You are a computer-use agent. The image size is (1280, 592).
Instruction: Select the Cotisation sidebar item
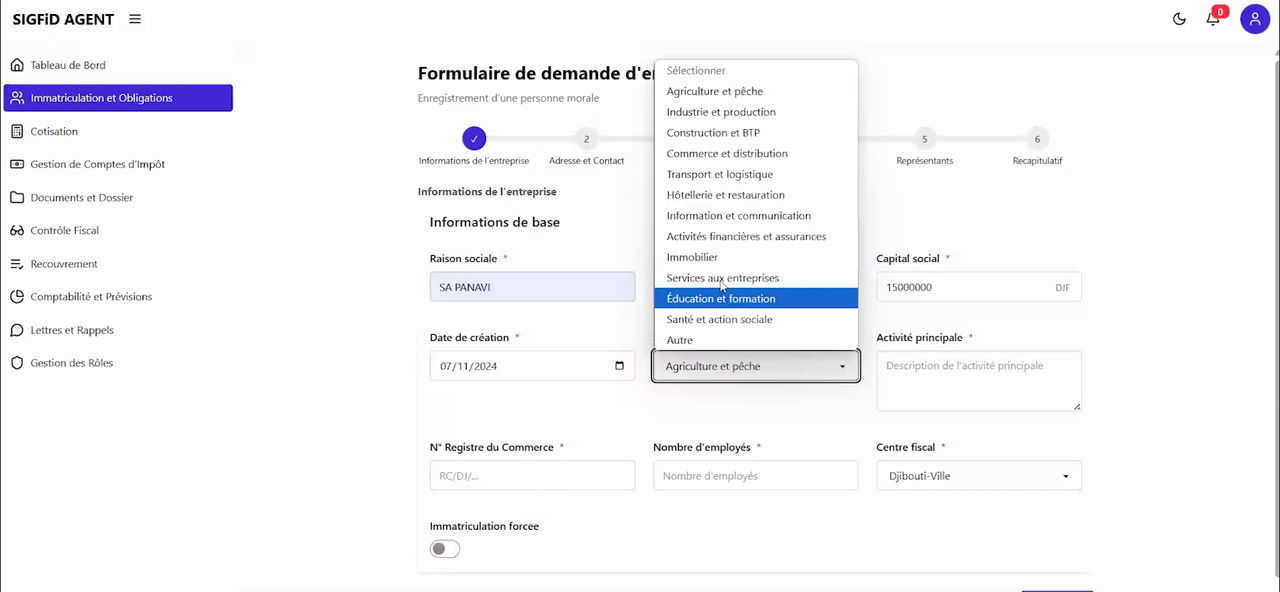tap(54, 131)
